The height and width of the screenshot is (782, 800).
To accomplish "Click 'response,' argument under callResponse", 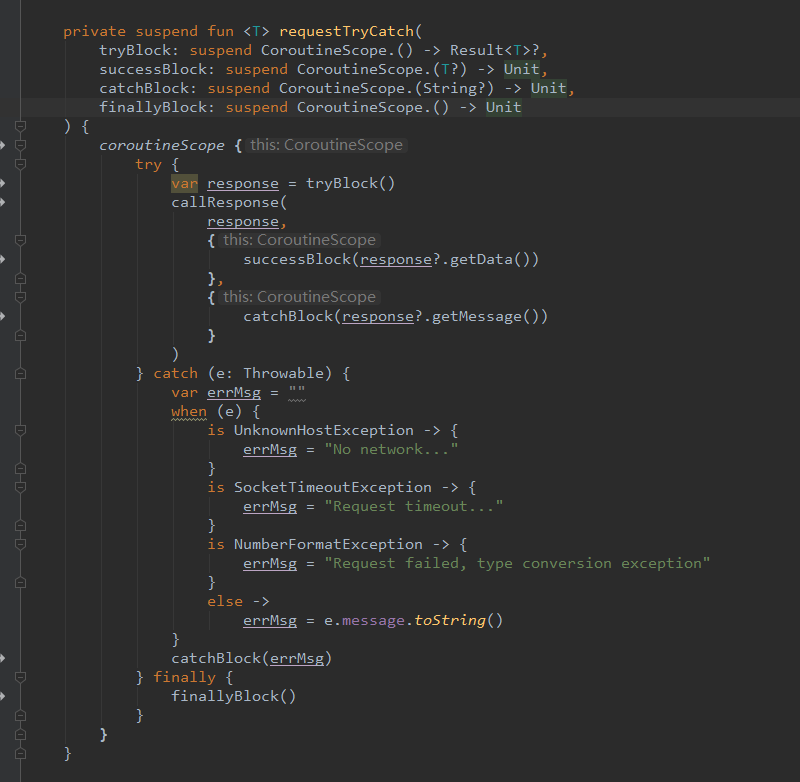I will coord(247,221).
